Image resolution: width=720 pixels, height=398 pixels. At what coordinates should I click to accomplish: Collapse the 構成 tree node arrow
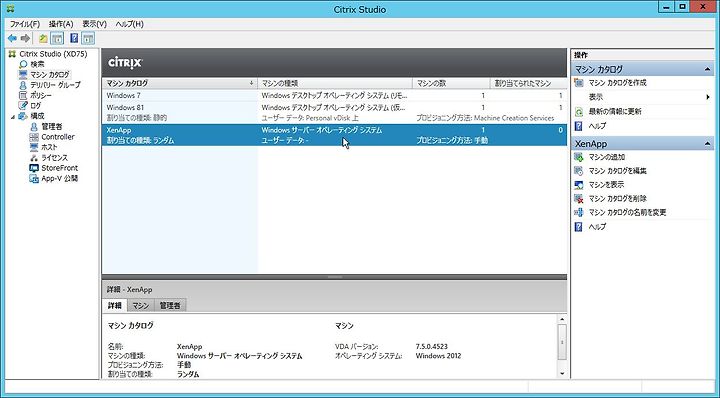pos(12,117)
